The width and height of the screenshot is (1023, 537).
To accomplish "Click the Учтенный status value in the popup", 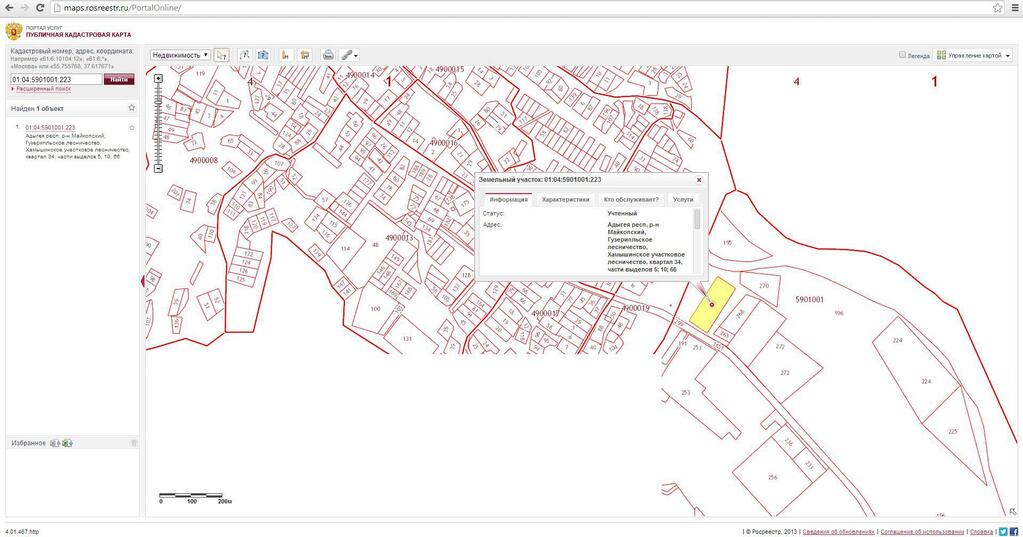I will (x=622, y=213).
